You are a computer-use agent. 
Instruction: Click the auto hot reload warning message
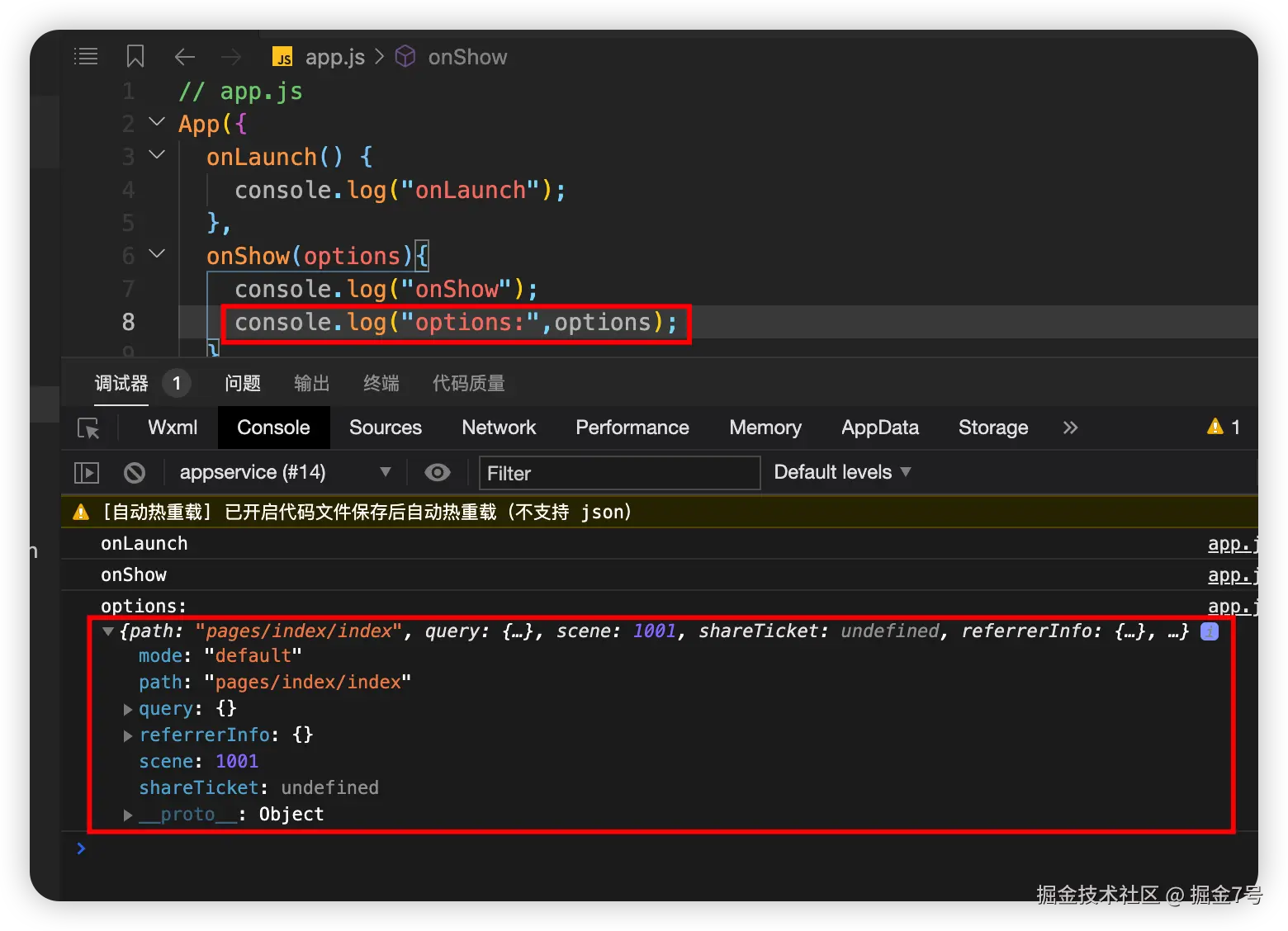[367, 513]
